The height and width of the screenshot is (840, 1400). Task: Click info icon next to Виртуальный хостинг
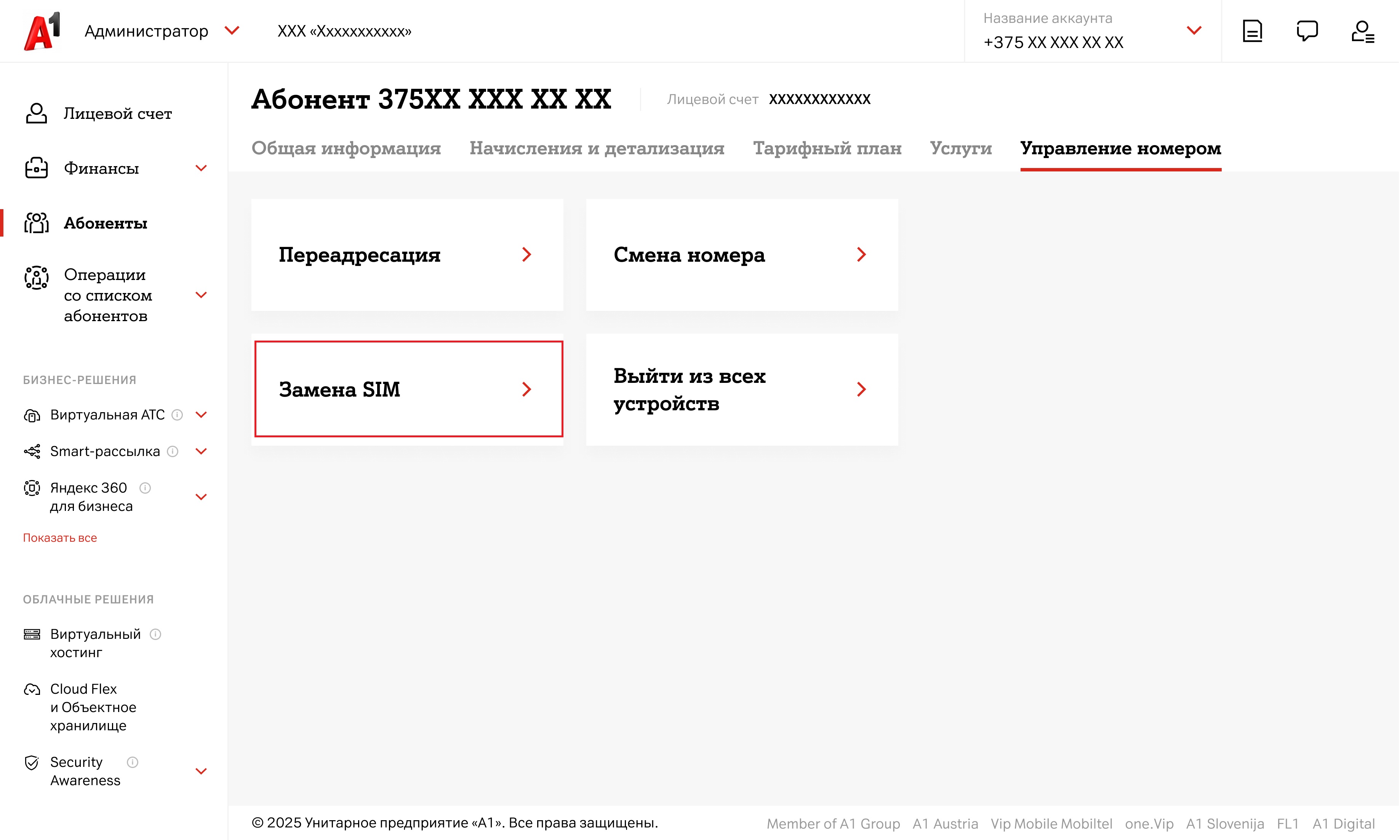tap(155, 635)
